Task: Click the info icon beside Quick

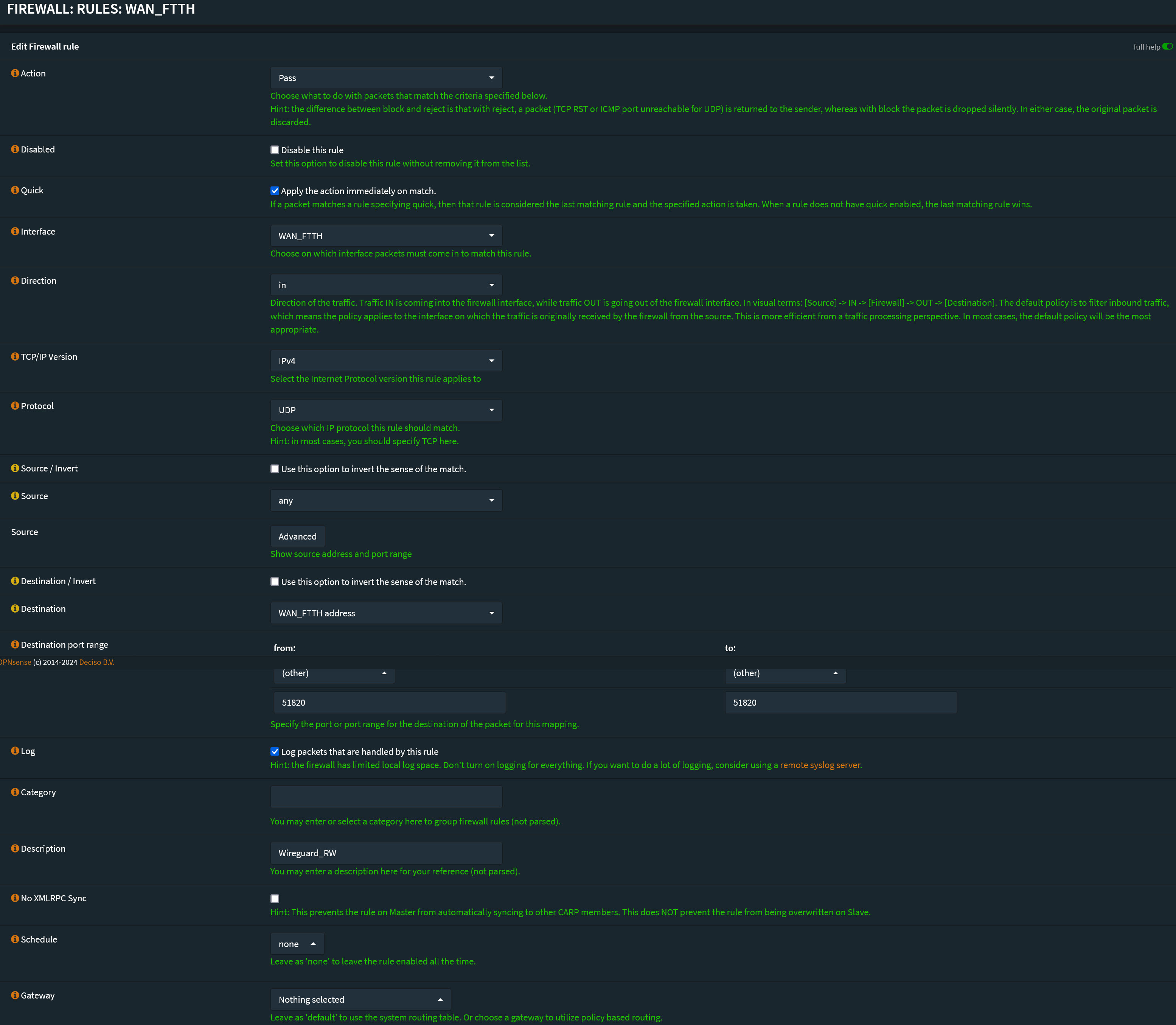Action: [x=15, y=190]
